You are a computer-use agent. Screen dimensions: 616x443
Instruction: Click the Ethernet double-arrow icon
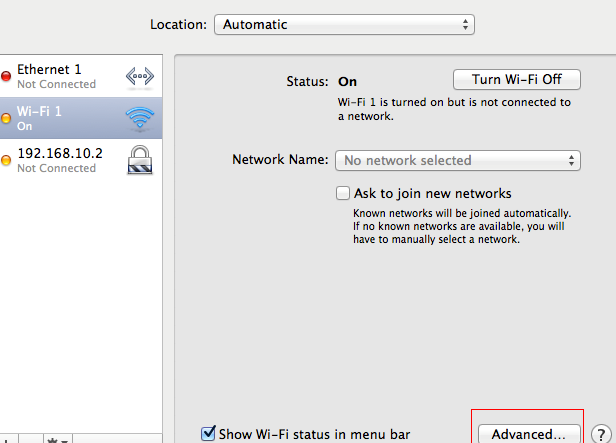click(139, 76)
